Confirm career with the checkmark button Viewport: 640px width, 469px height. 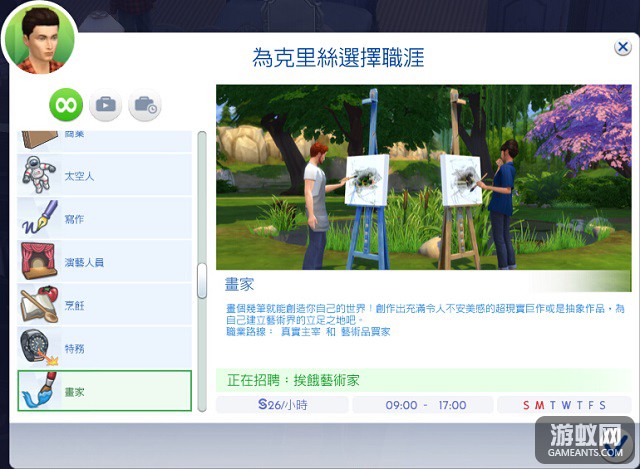[x=618, y=444]
